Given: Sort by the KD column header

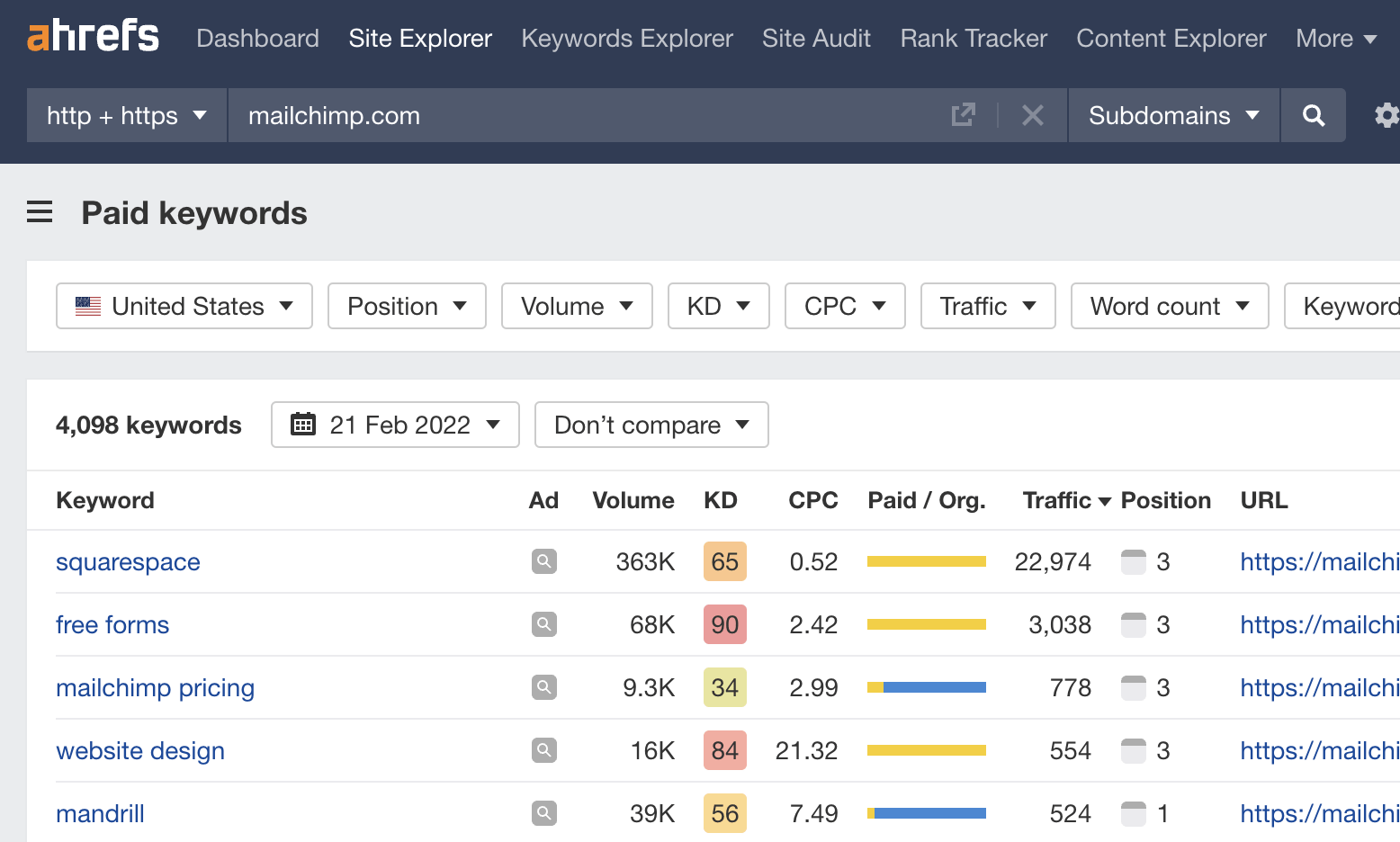Looking at the screenshot, I should point(721,500).
